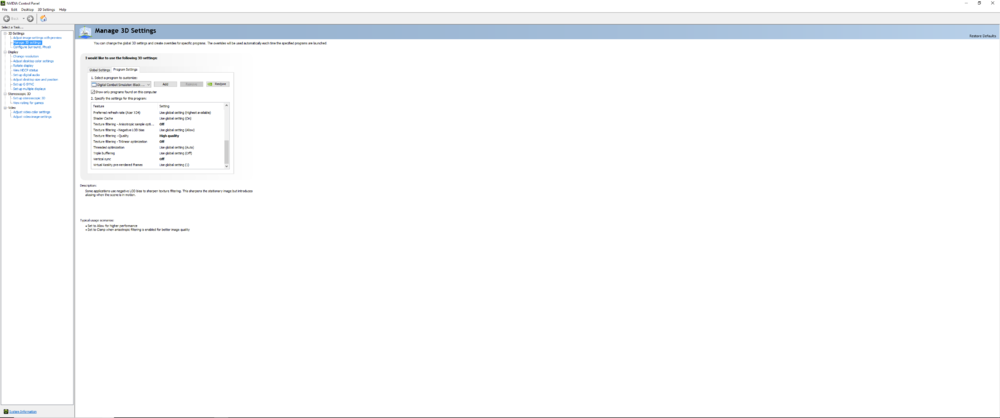1000x418 pixels.
Task: Click the High quality setting value
Action: click(169, 136)
